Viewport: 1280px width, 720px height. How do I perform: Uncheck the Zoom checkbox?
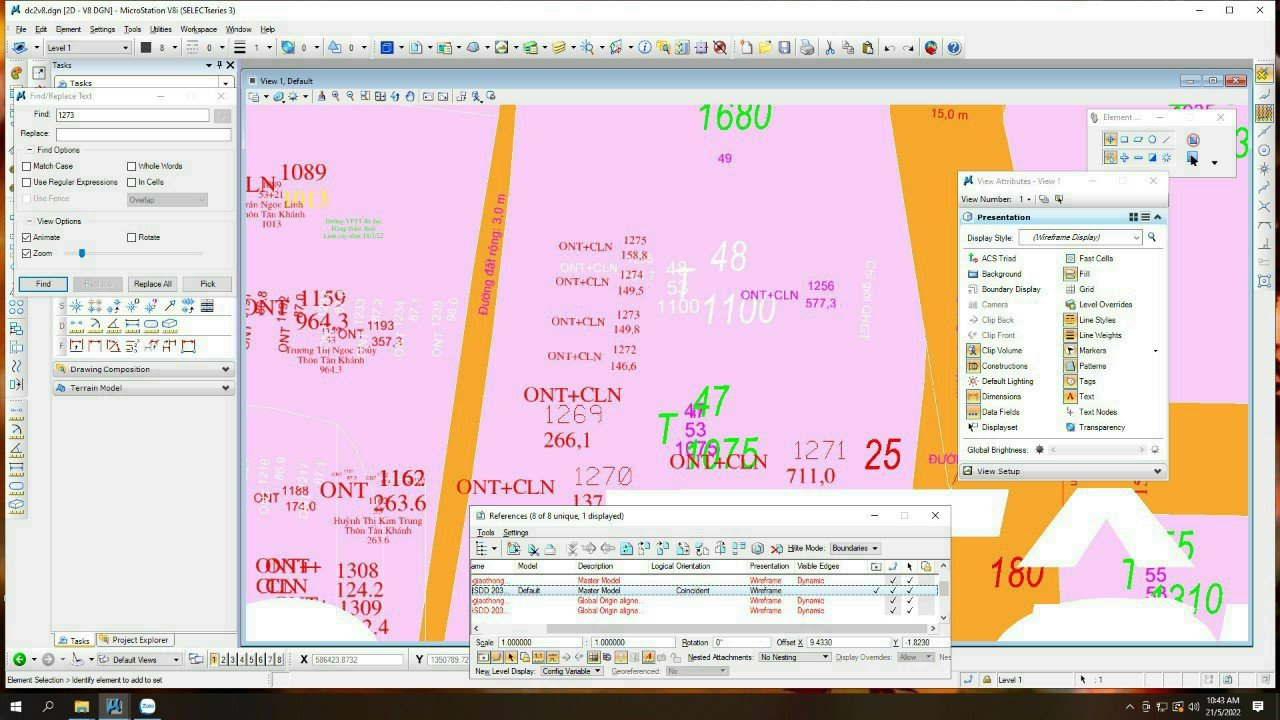tap(27, 253)
